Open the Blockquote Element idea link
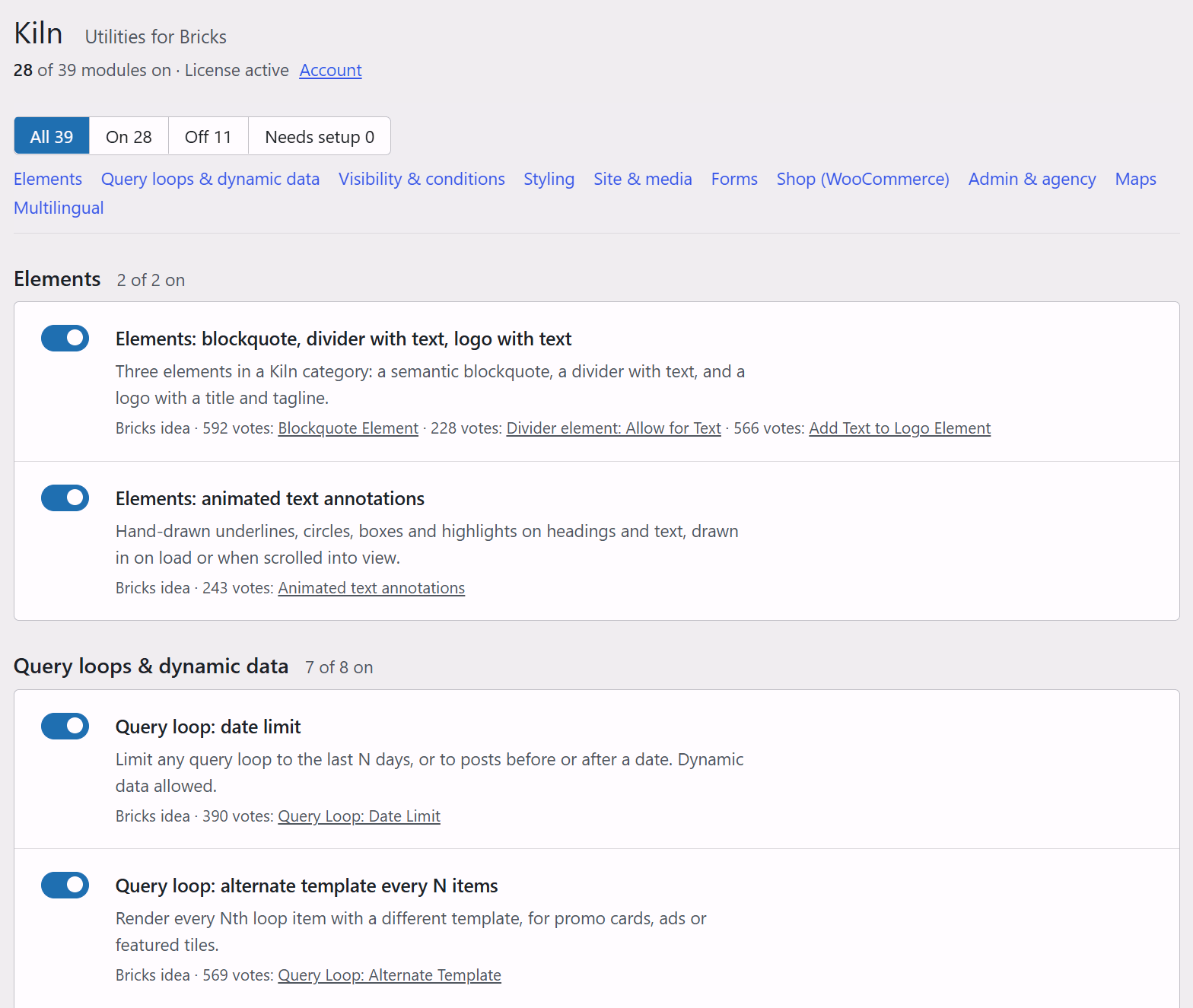Screen dimensions: 1193x1008 (348, 428)
